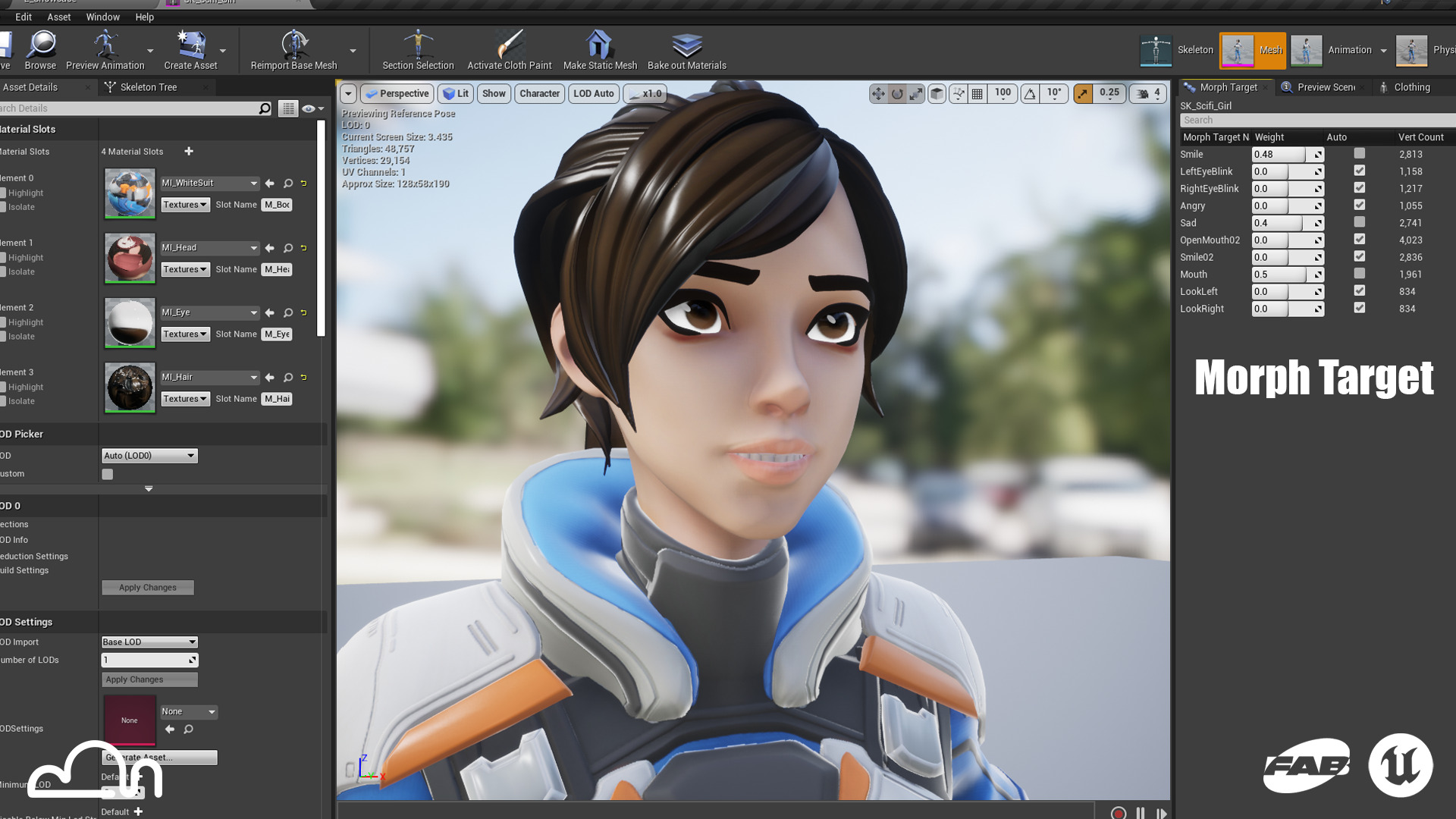Click the camera speed icon in viewport

pos(1142,94)
